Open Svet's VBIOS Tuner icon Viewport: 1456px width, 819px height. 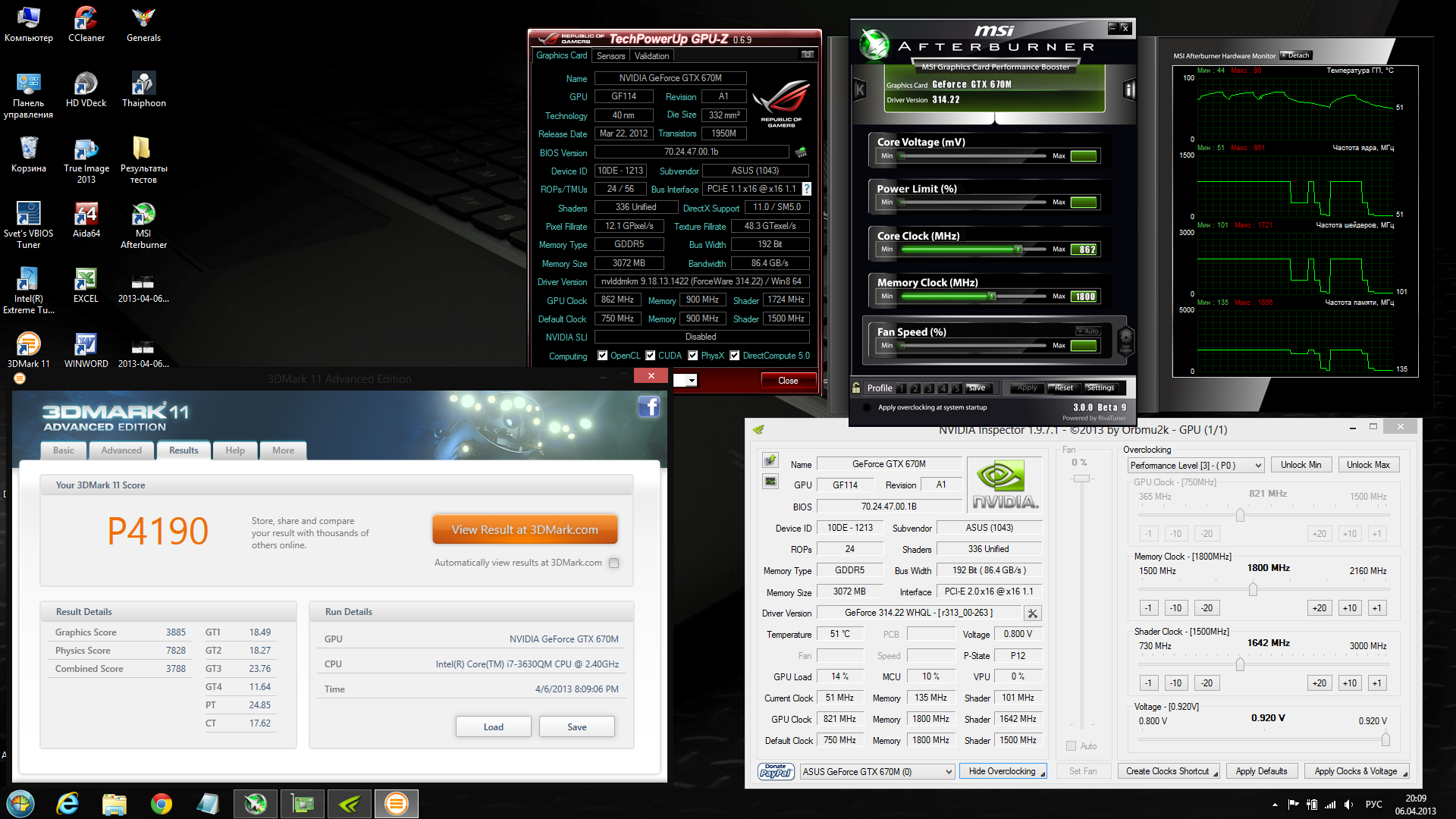(x=28, y=225)
